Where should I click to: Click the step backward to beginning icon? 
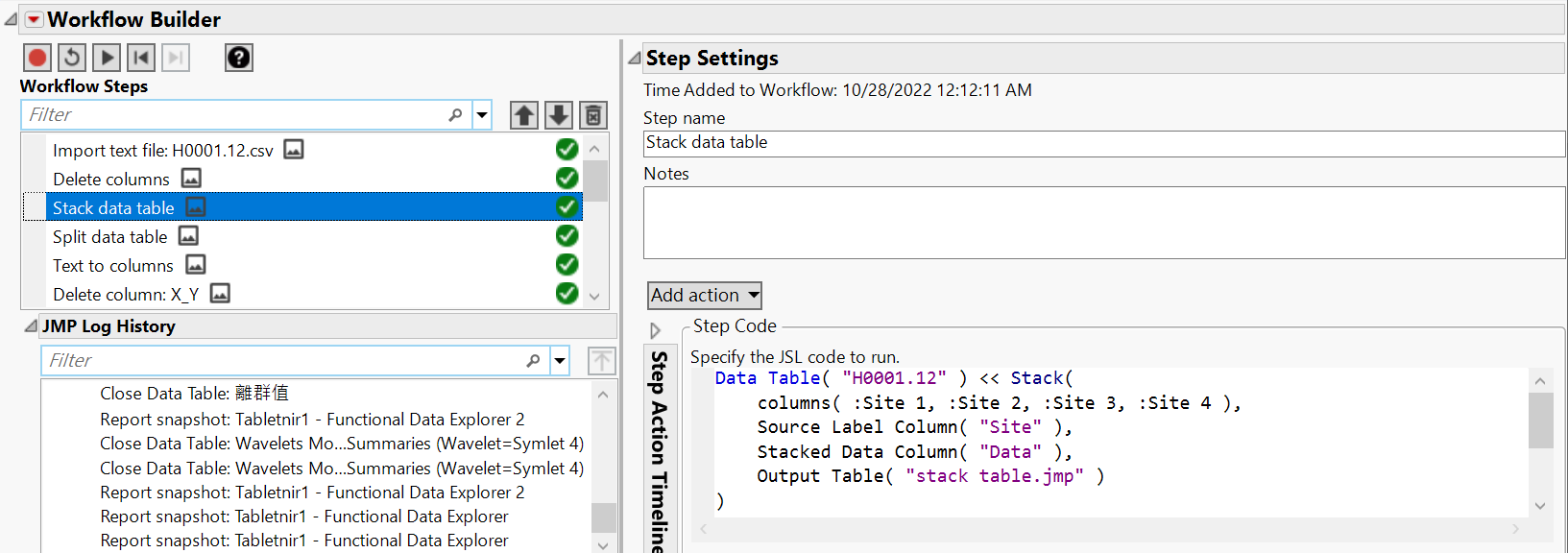point(141,58)
